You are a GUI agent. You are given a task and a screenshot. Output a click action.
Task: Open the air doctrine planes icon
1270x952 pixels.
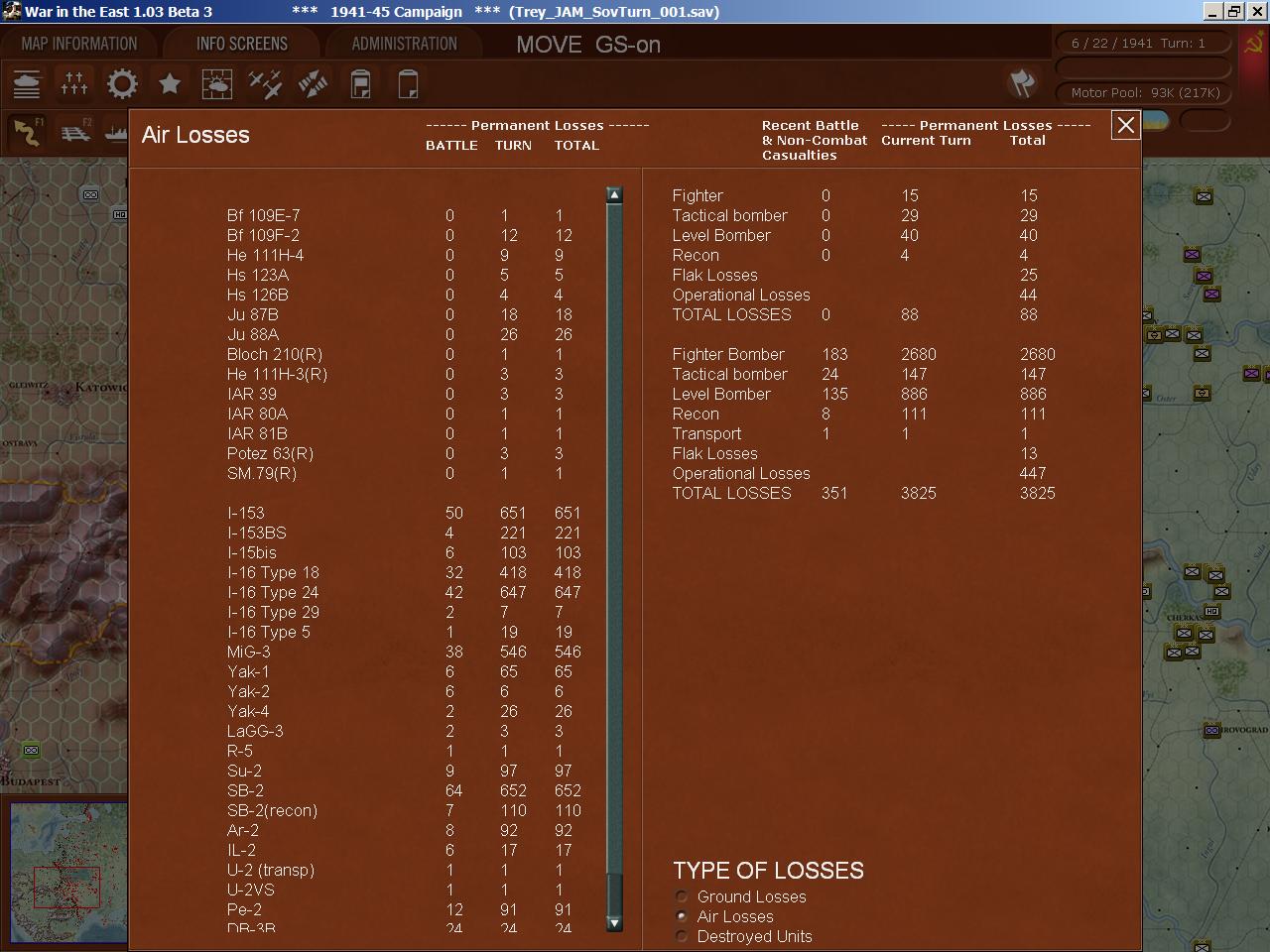(x=265, y=84)
